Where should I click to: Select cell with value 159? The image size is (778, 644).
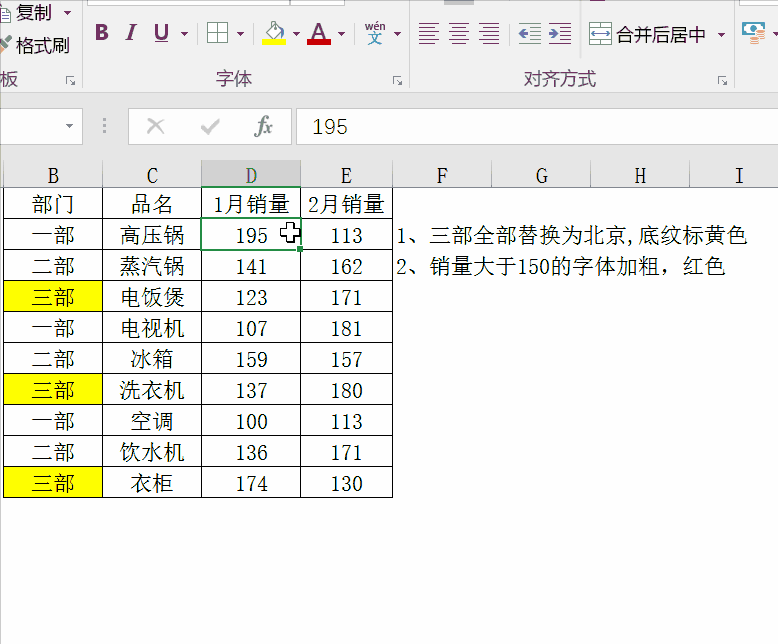click(251, 358)
